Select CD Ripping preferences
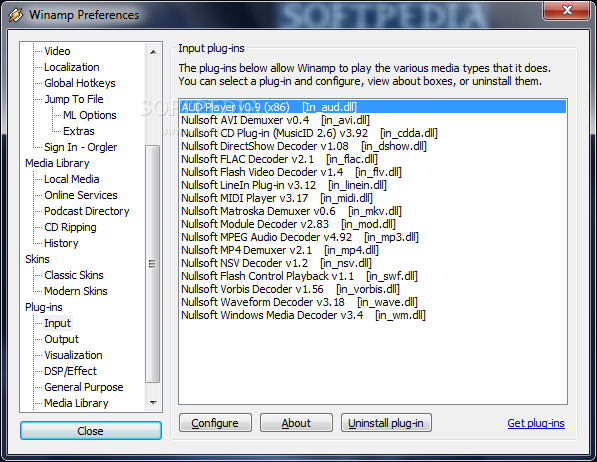The height and width of the screenshot is (462, 597). click(x=70, y=227)
